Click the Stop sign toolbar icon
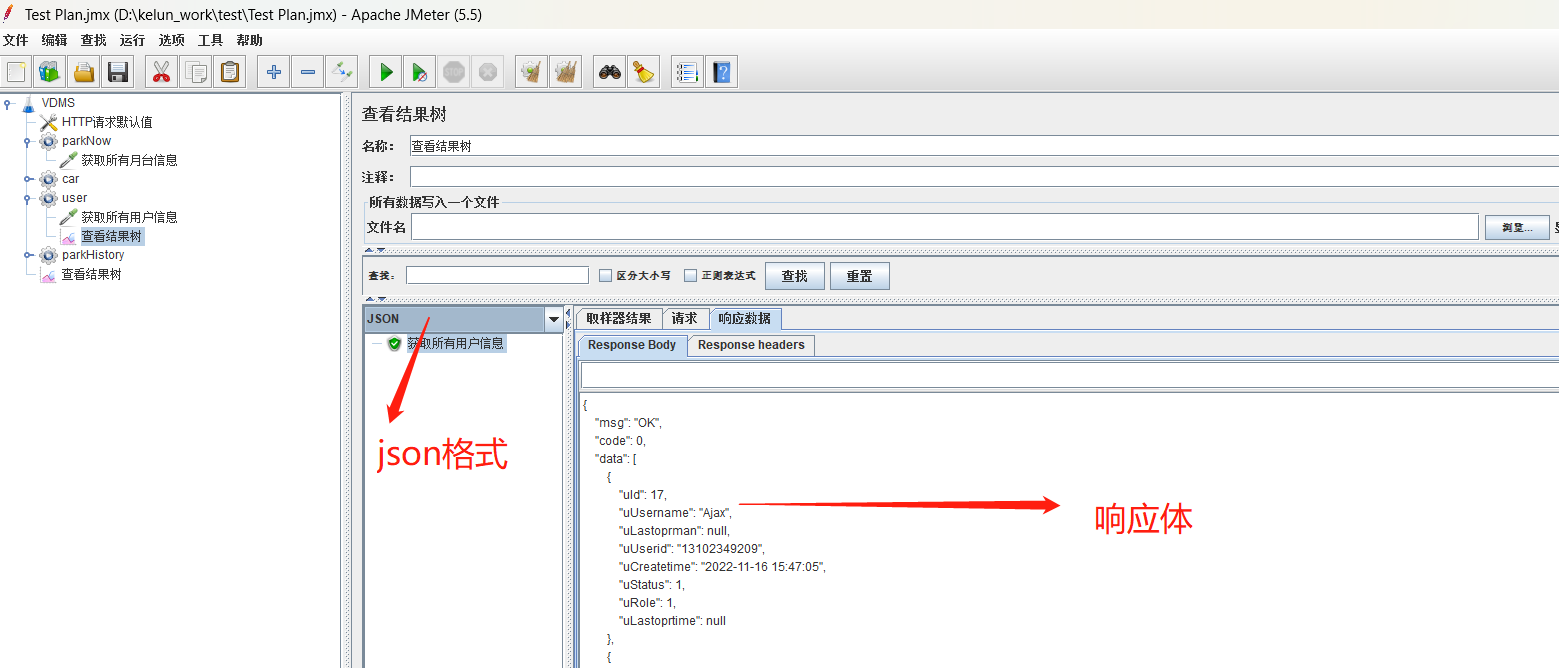The width and height of the screenshot is (1559, 668). [454, 72]
